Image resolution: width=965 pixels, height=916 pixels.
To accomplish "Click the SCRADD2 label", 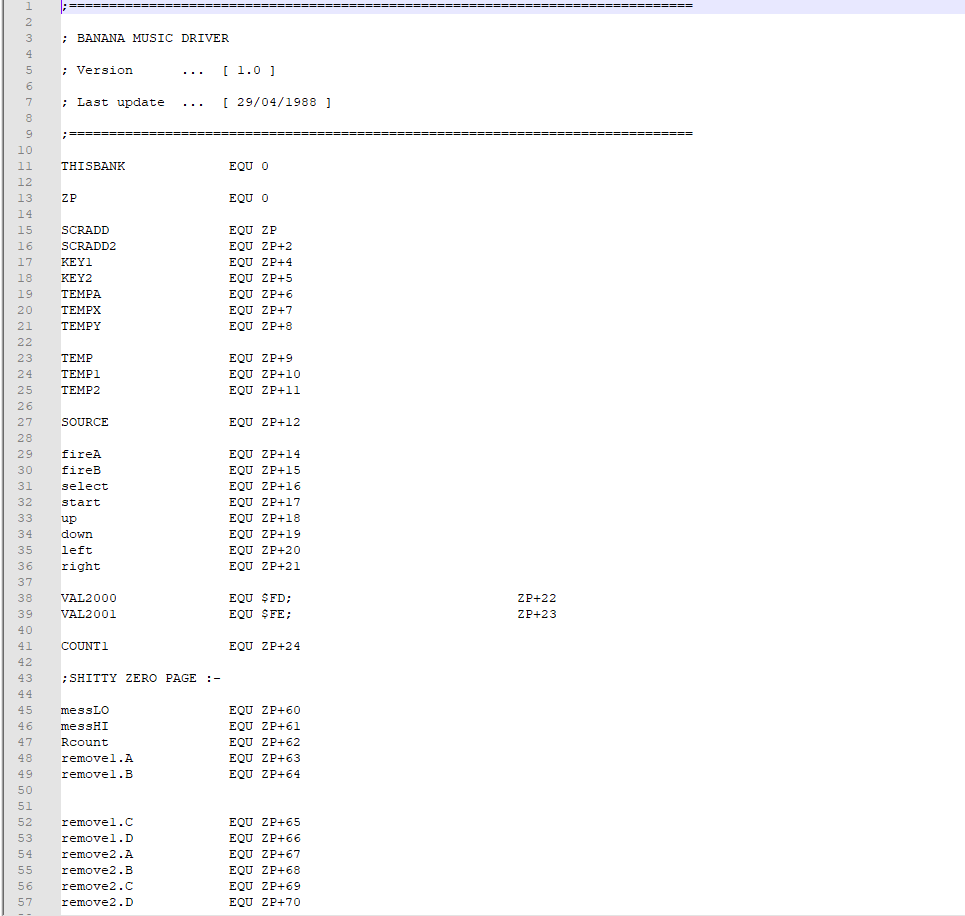I will 89,246.
